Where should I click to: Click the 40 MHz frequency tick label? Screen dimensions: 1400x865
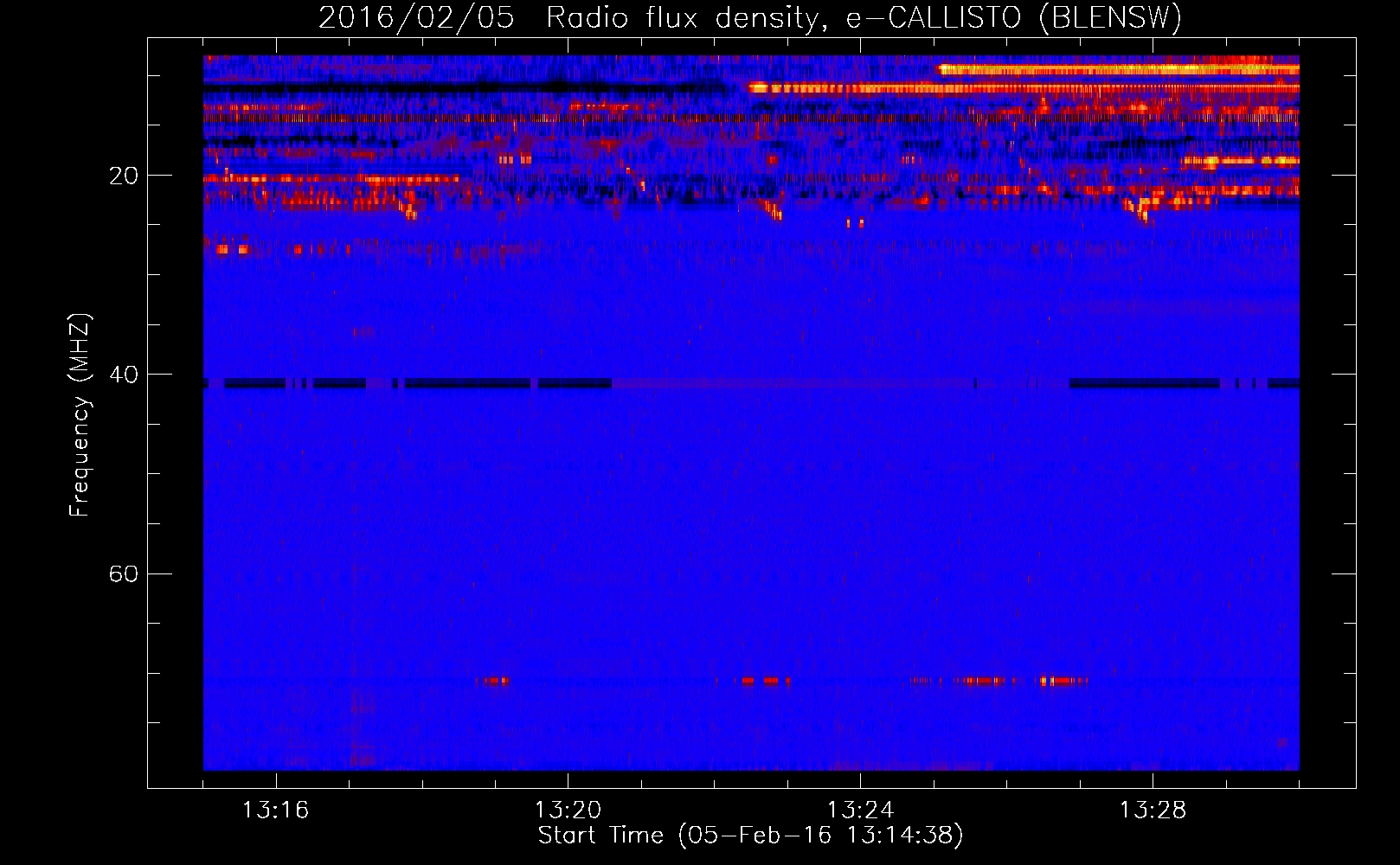[x=123, y=375]
